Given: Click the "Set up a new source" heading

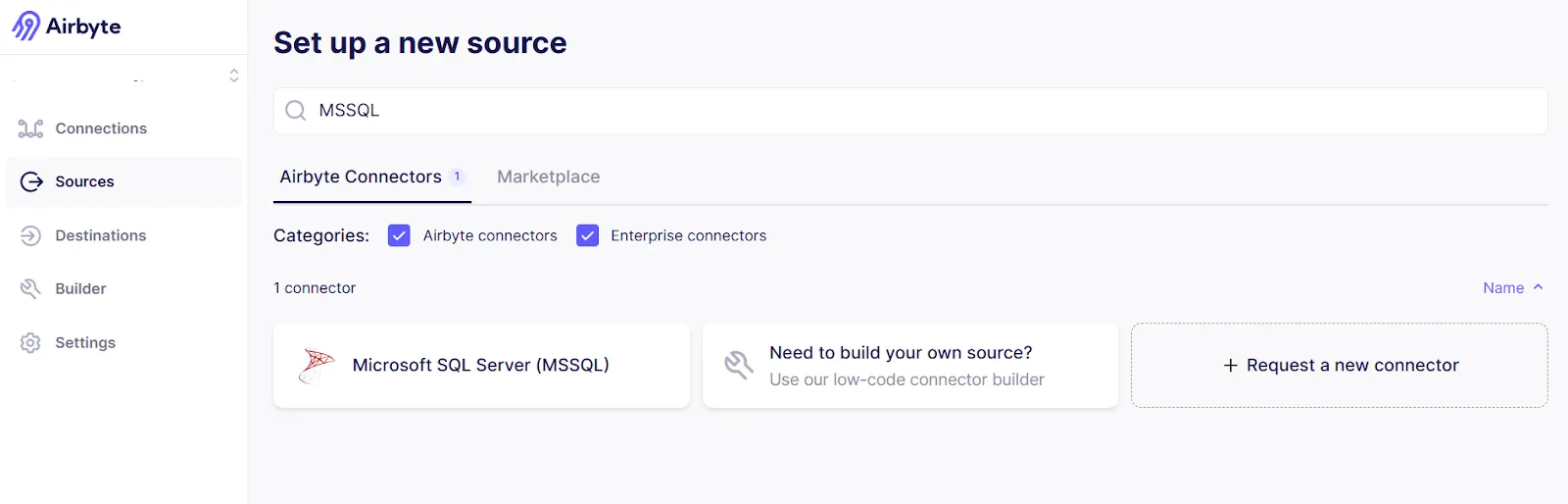Looking at the screenshot, I should (x=420, y=43).
